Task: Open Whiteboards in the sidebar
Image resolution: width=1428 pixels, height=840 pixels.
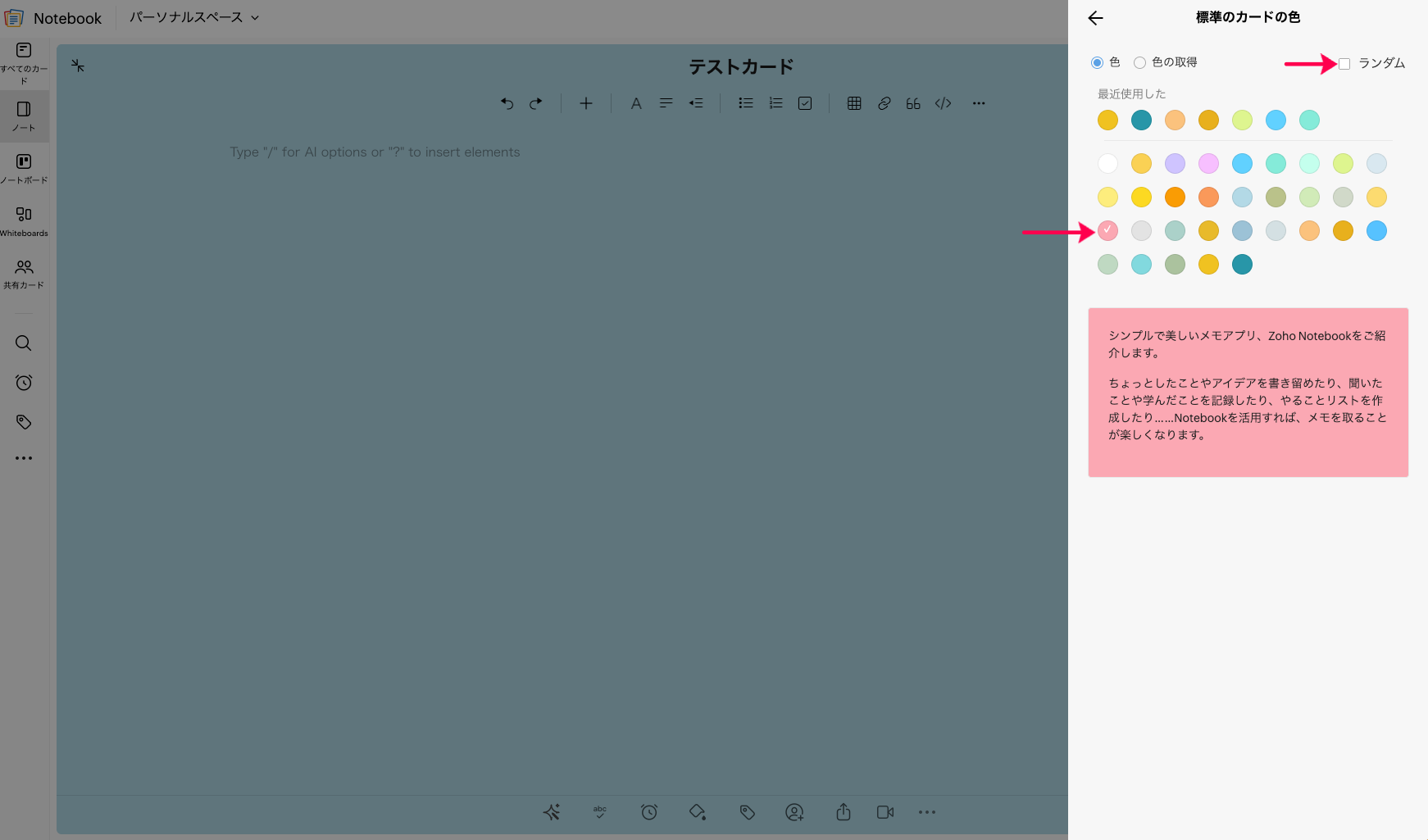Action: [24, 220]
